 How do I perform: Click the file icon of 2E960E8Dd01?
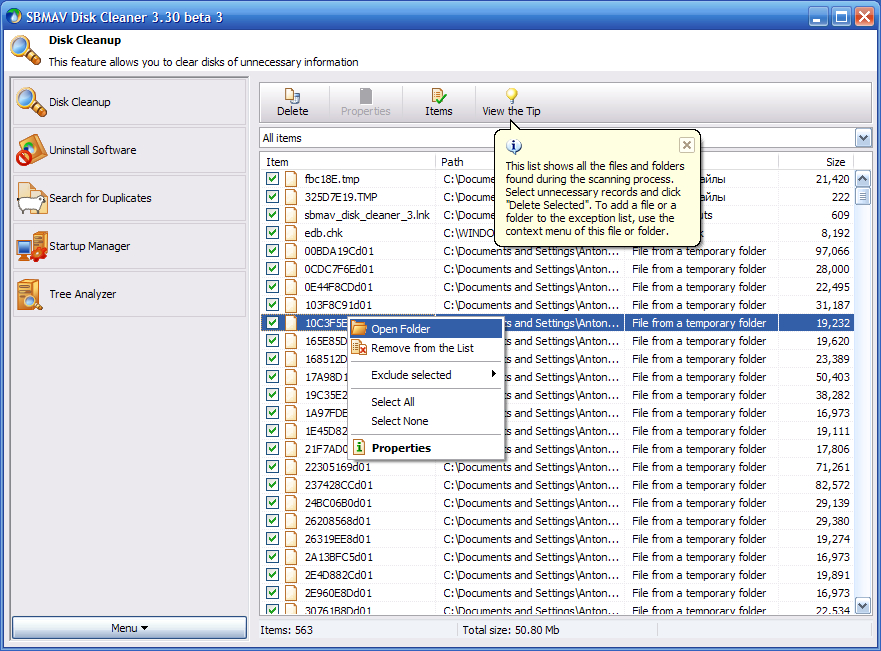click(291, 593)
